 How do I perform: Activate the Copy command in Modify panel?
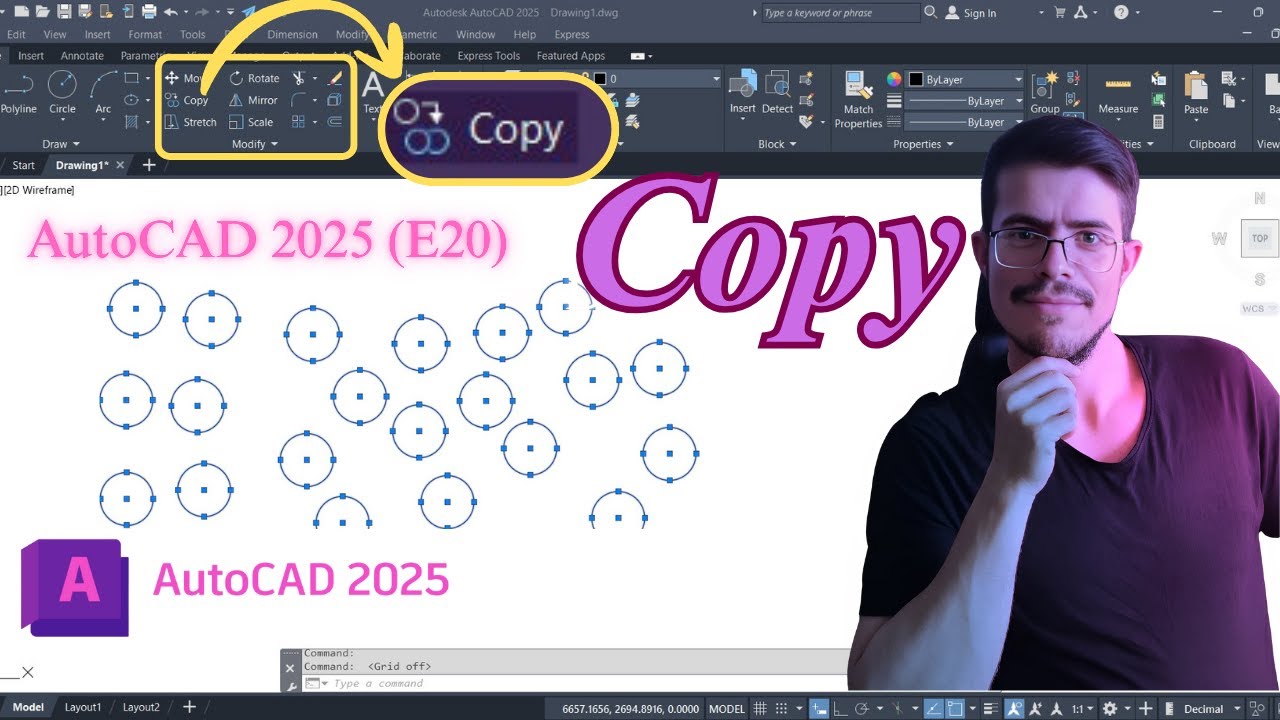(x=186, y=100)
